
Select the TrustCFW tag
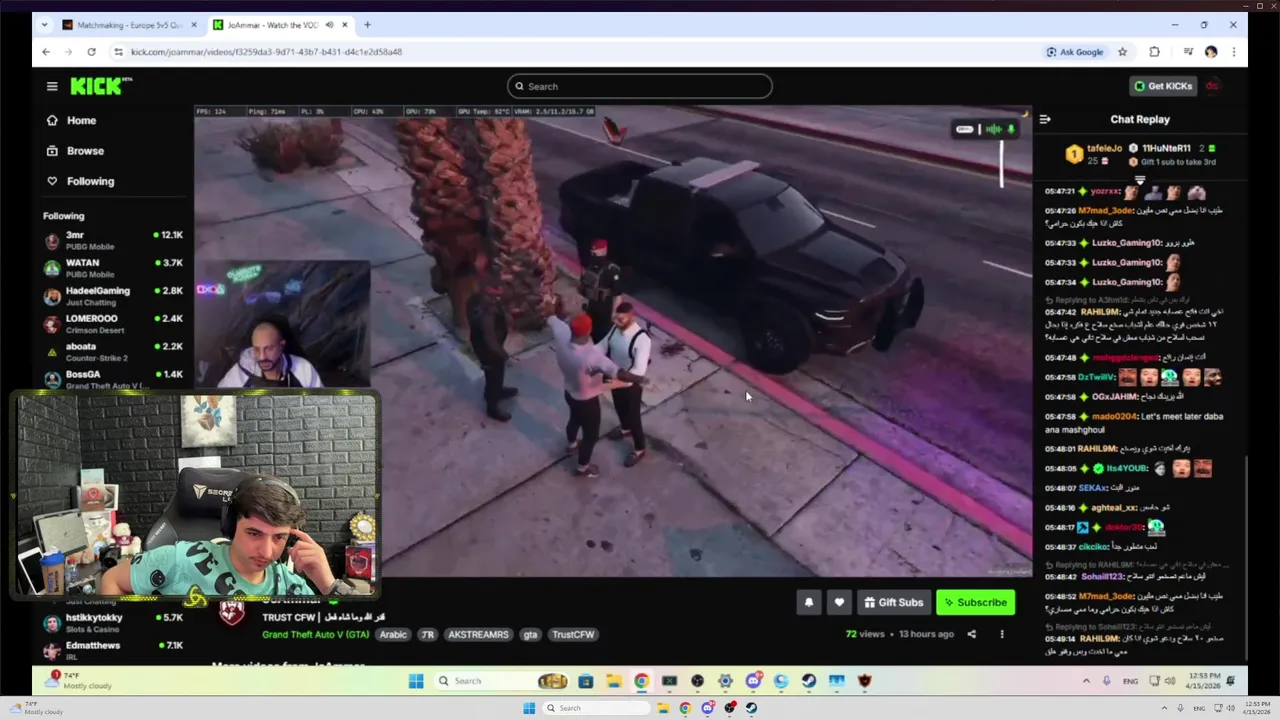pyautogui.click(x=573, y=634)
